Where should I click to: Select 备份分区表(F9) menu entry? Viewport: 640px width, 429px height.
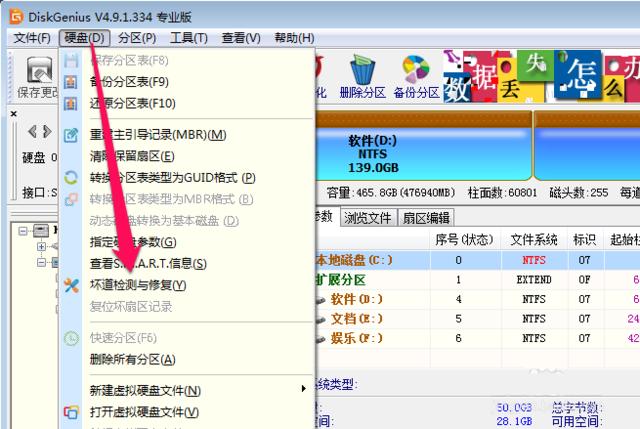129,82
